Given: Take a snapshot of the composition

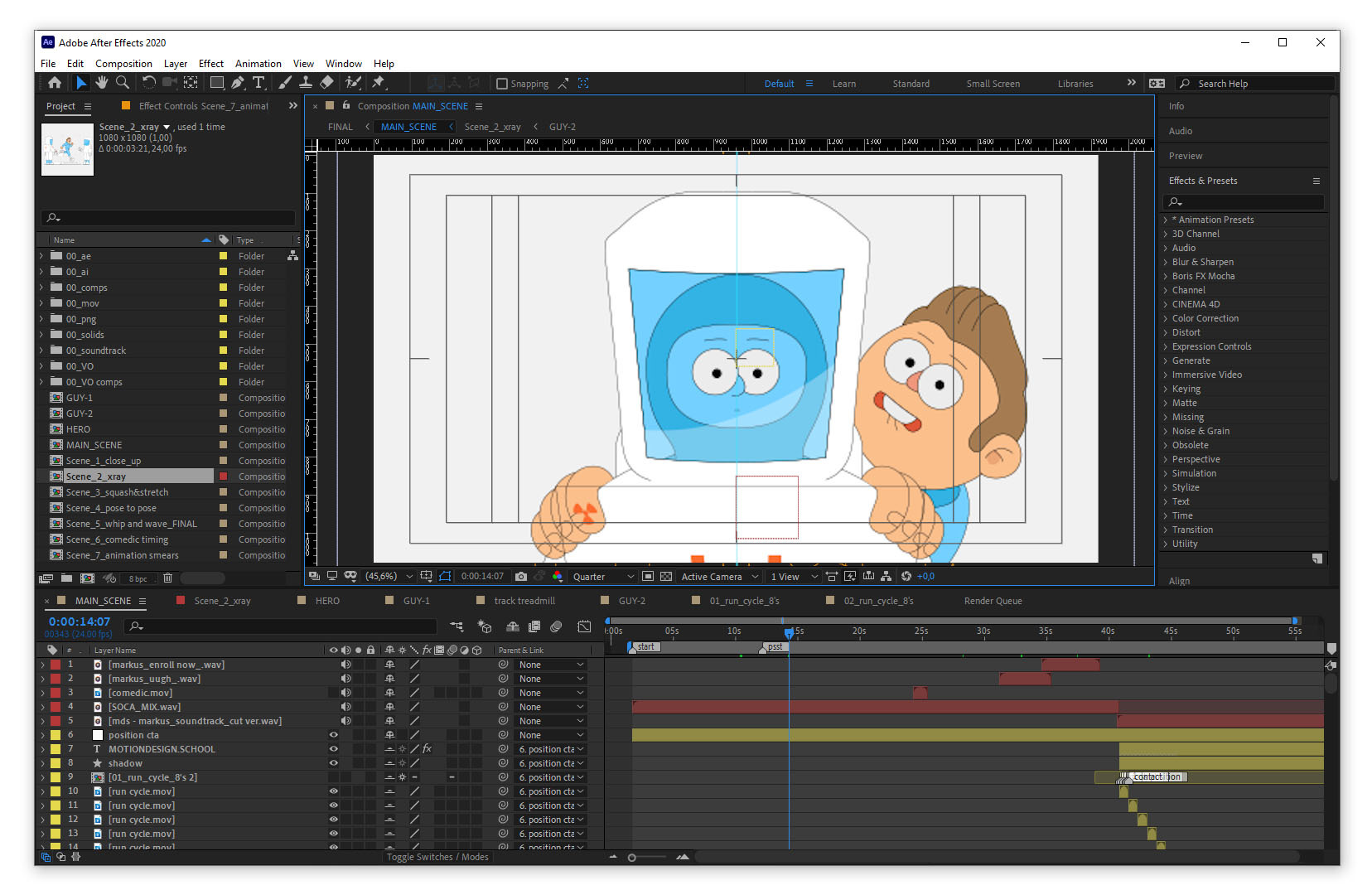Looking at the screenshot, I should (522, 576).
